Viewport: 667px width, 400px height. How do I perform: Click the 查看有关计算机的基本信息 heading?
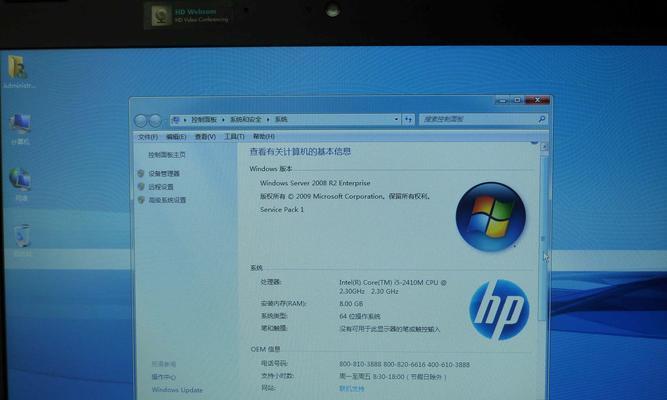pos(300,151)
